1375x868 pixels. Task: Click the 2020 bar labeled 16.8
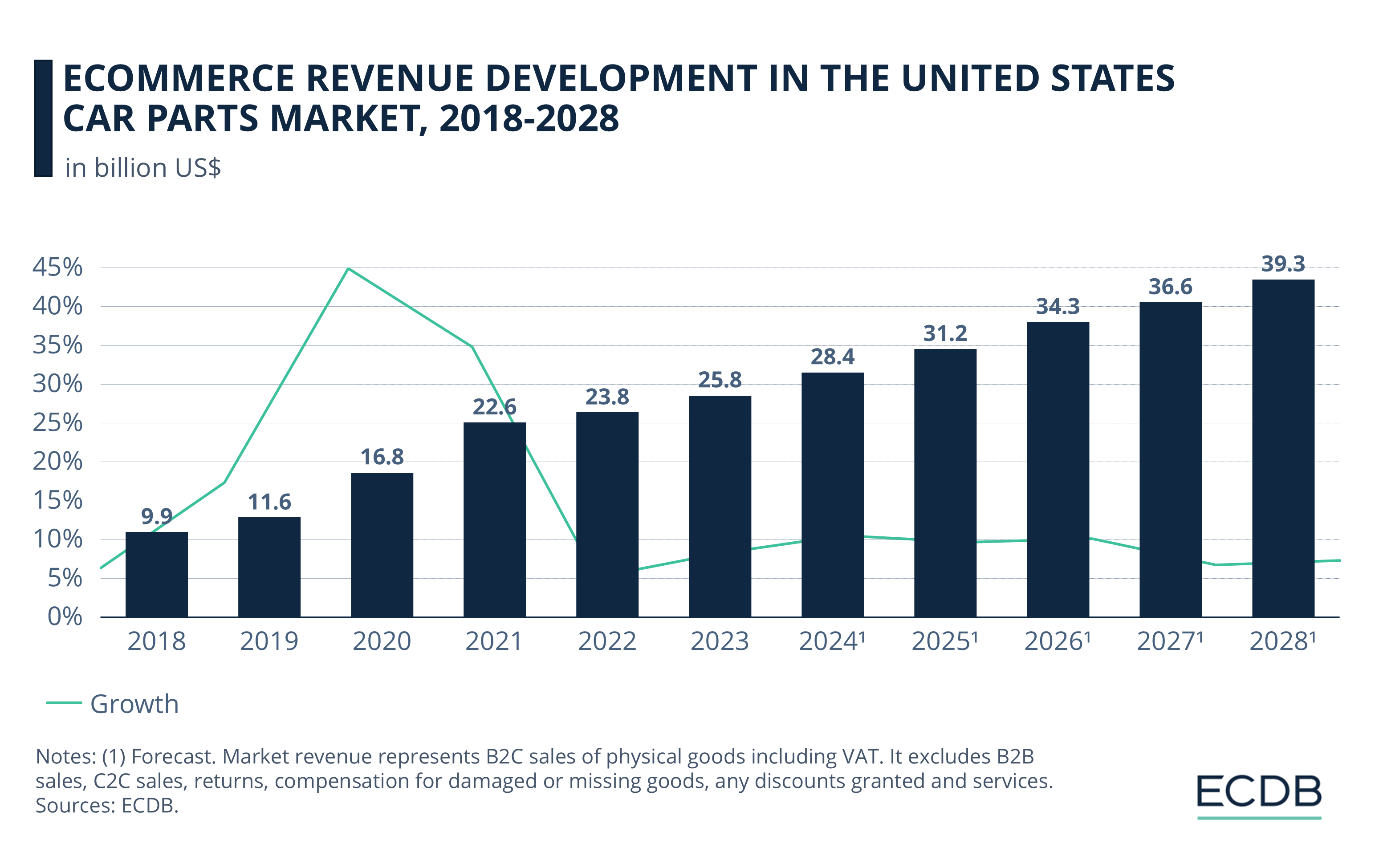[382, 544]
